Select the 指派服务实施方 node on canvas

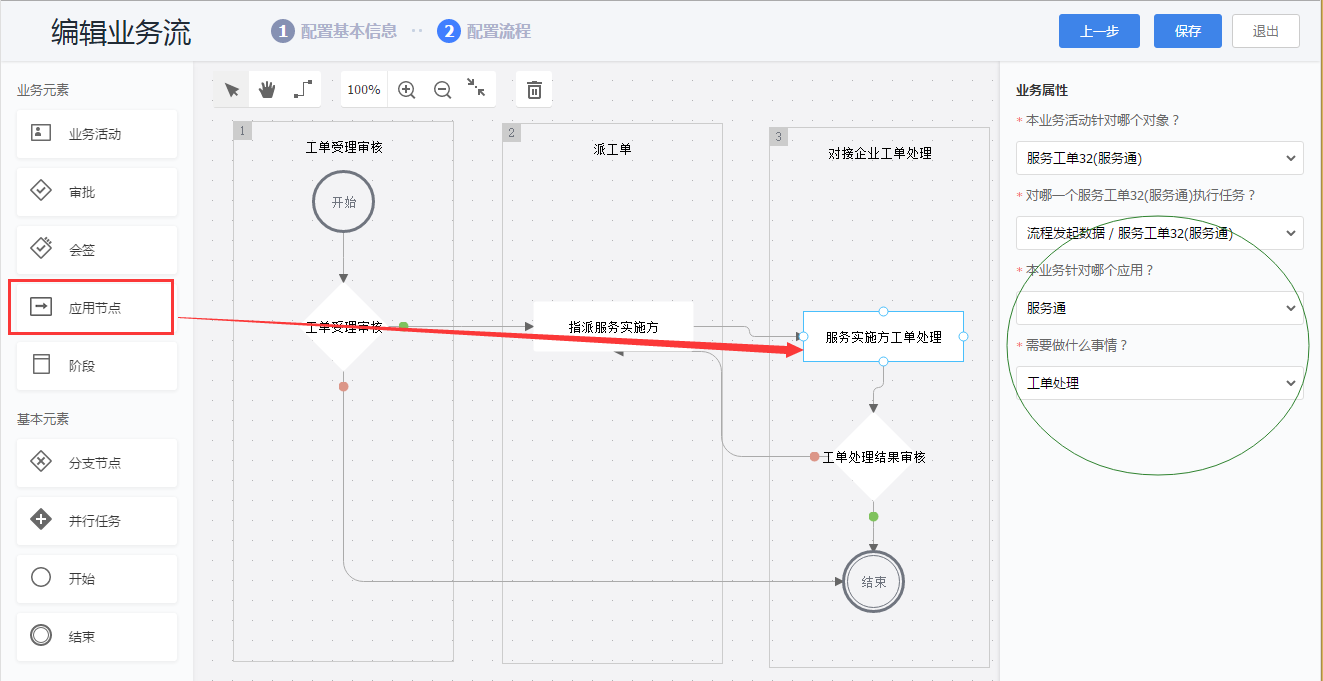click(613, 327)
